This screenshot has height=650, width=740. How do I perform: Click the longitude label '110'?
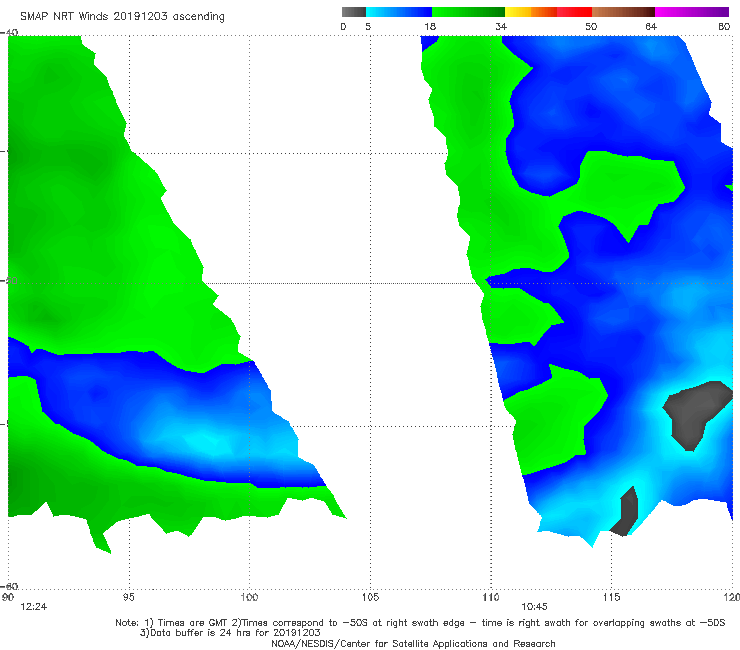pyautogui.click(x=491, y=597)
